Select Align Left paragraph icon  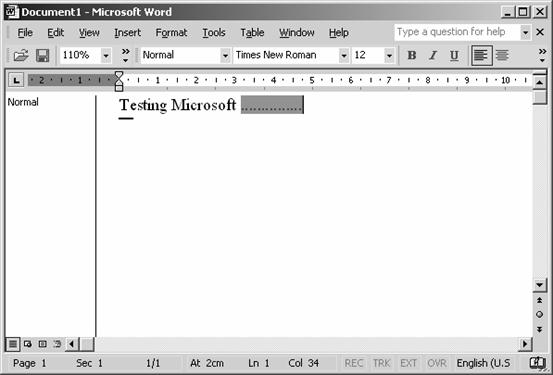481,55
